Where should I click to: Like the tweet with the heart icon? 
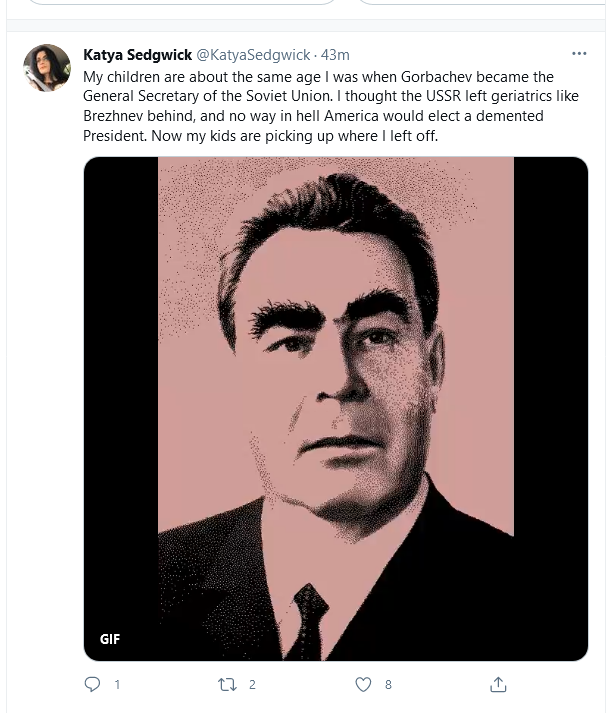[364, 685]
